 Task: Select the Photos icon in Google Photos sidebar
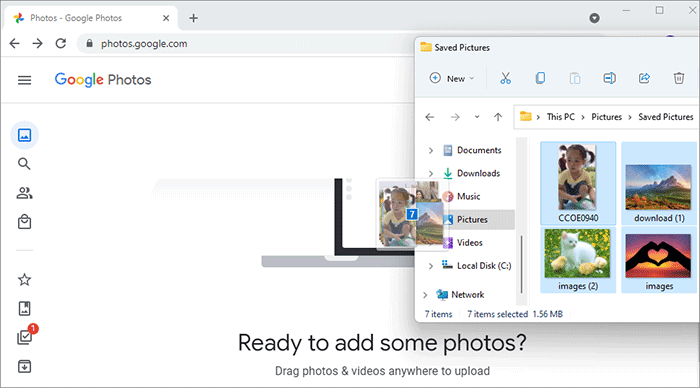[25, 135]
